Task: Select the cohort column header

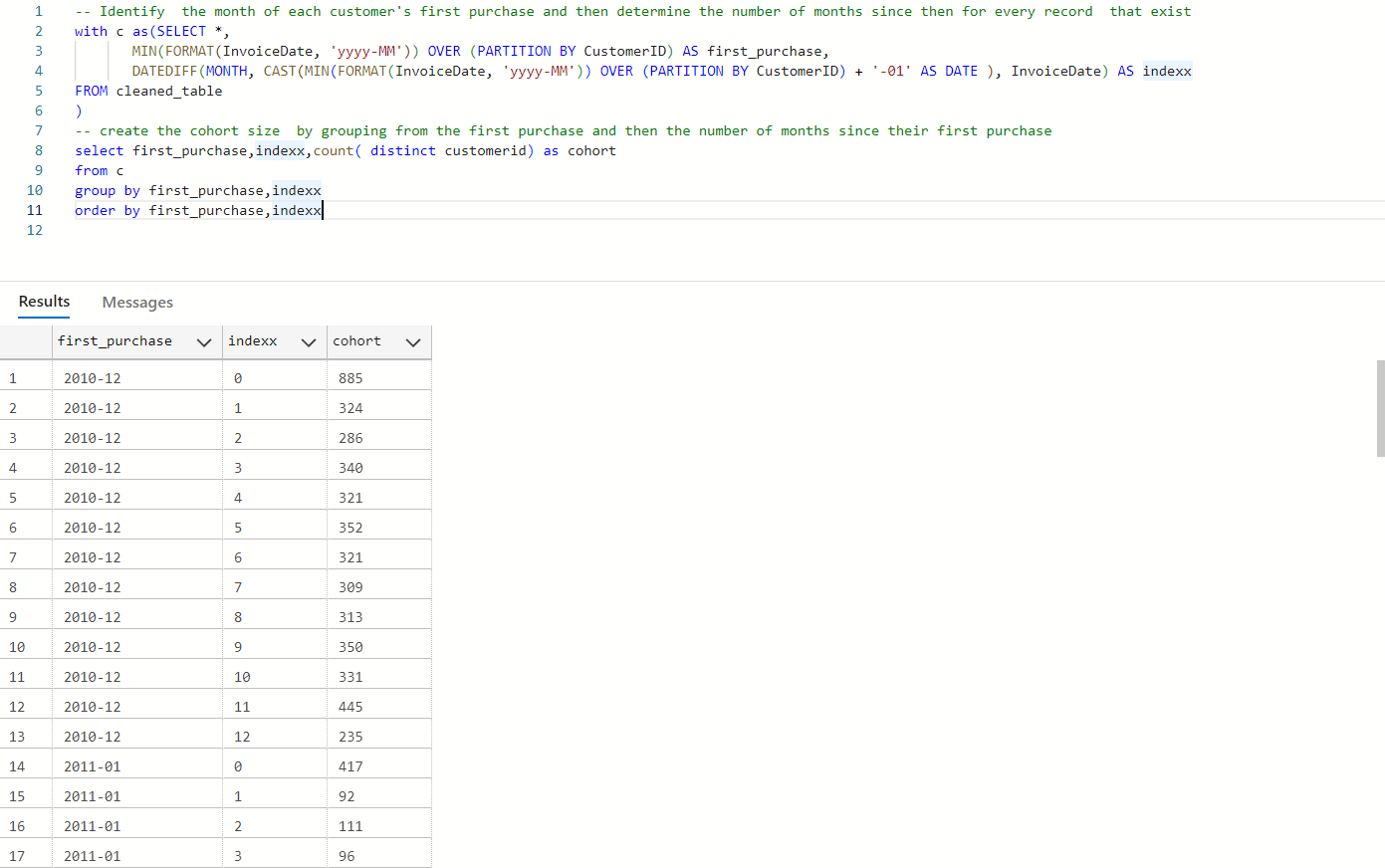Action: point(355,341)
